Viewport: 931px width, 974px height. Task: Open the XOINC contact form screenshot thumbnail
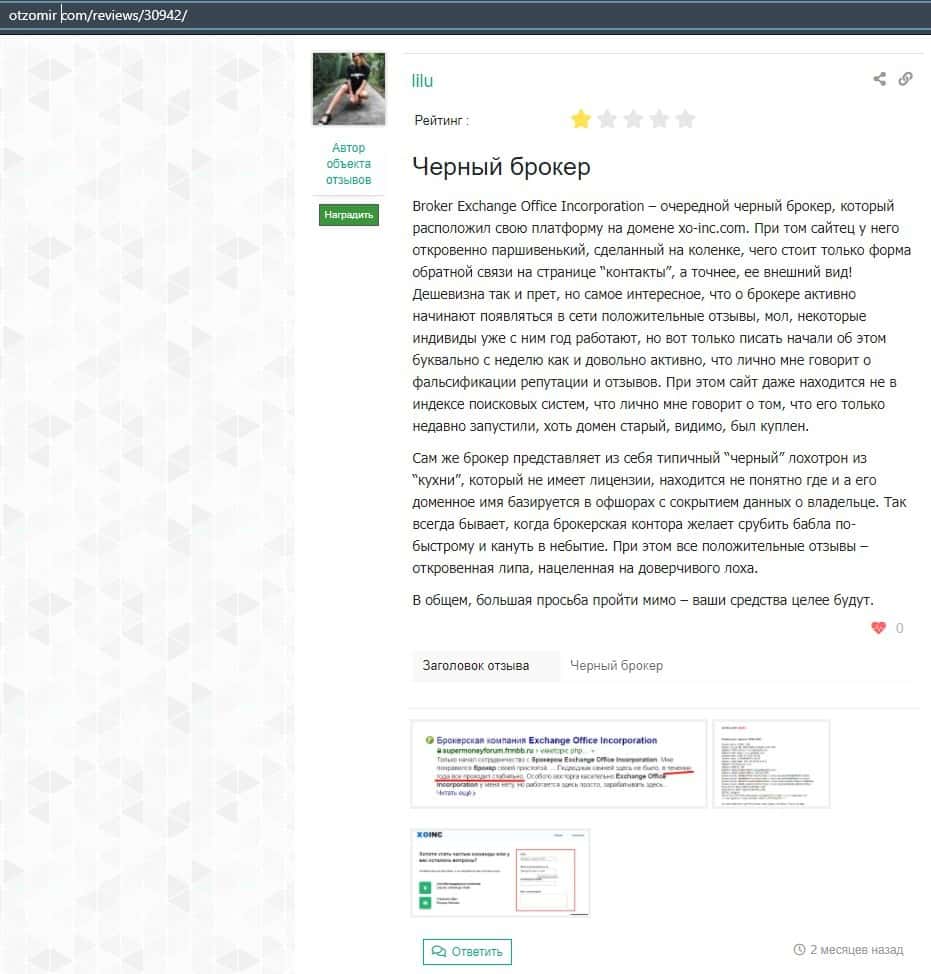click(x=500, y=872)
